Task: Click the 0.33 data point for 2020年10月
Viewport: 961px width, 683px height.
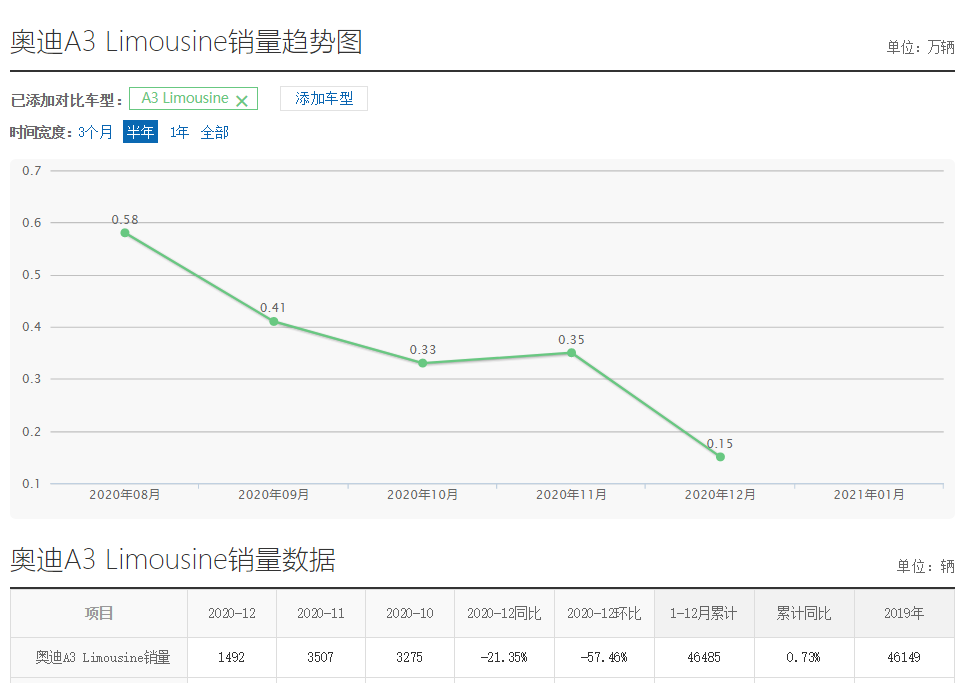Action: coord(423,363)
